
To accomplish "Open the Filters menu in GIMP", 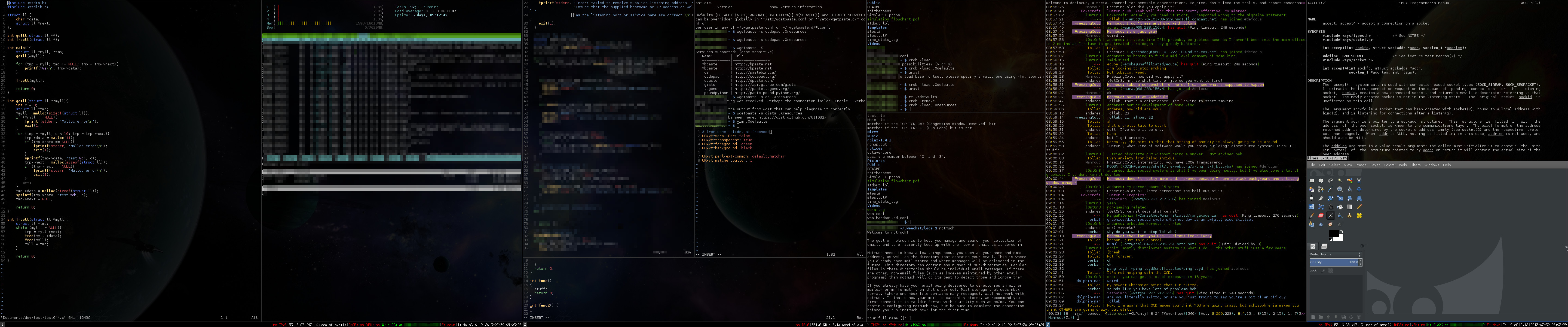I will click(x=1415, y=165).
